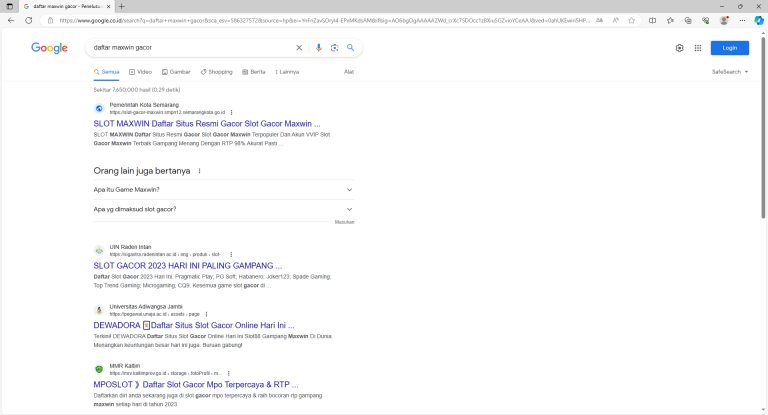
Task: Switch to the Berita tab
Action: [x=254, y=72]
